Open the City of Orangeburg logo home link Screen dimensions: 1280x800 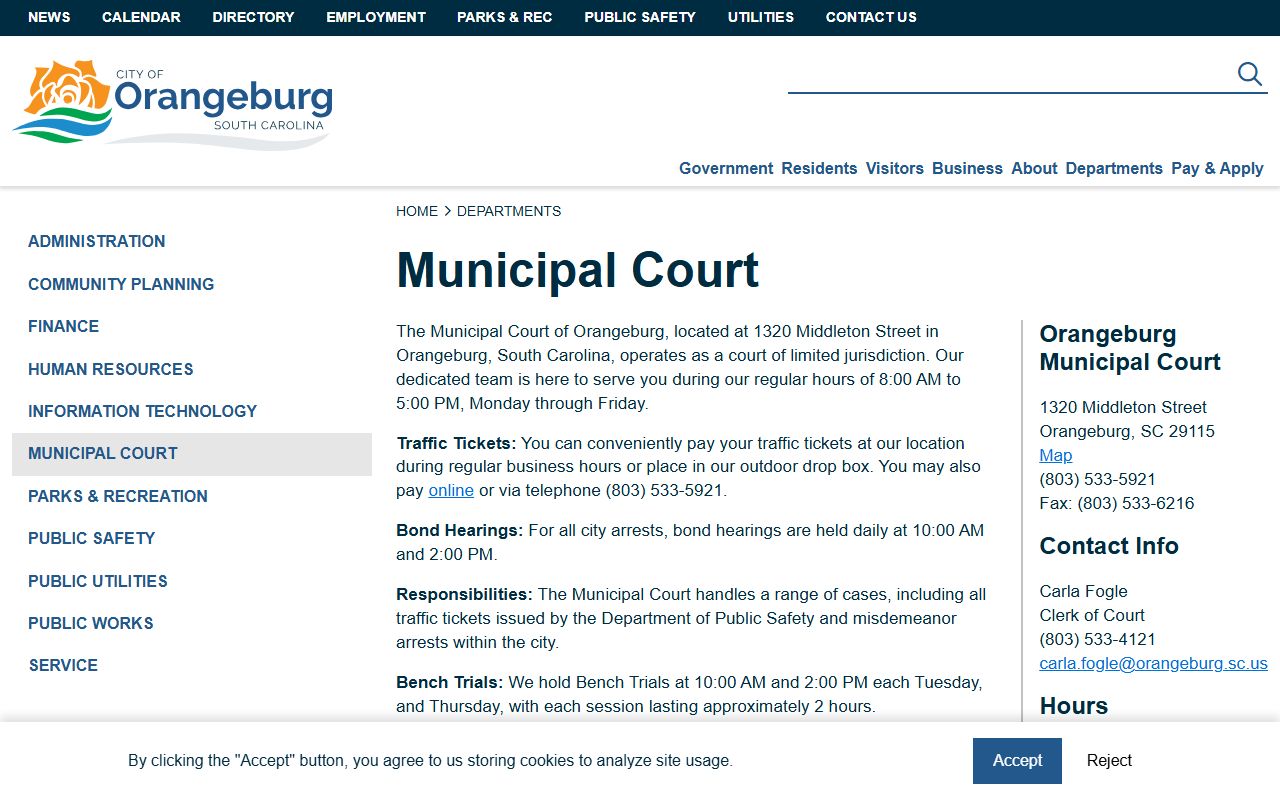point(172,105)
